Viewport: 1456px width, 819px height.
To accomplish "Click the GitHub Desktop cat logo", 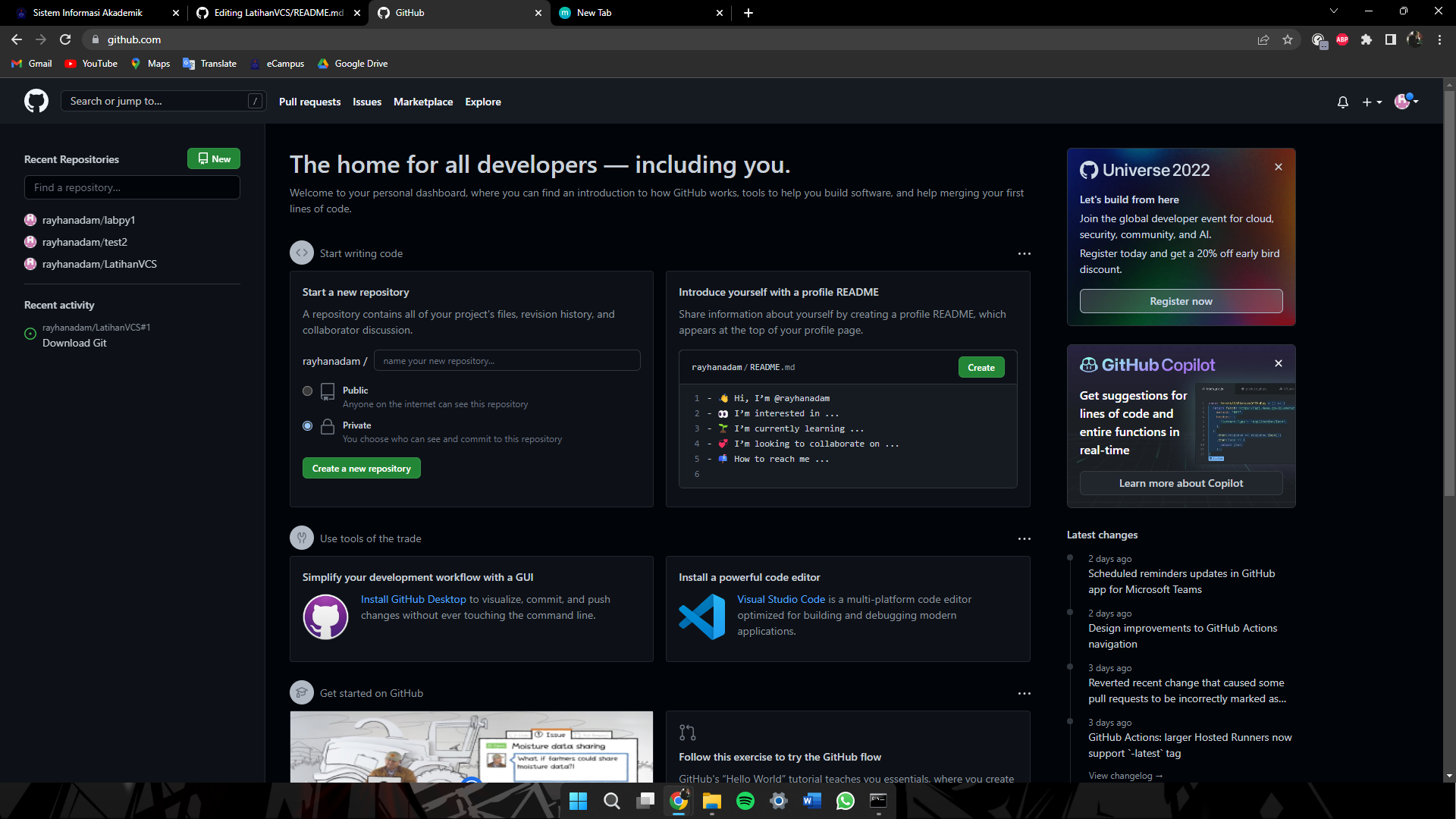I will (x=325, y=617).
